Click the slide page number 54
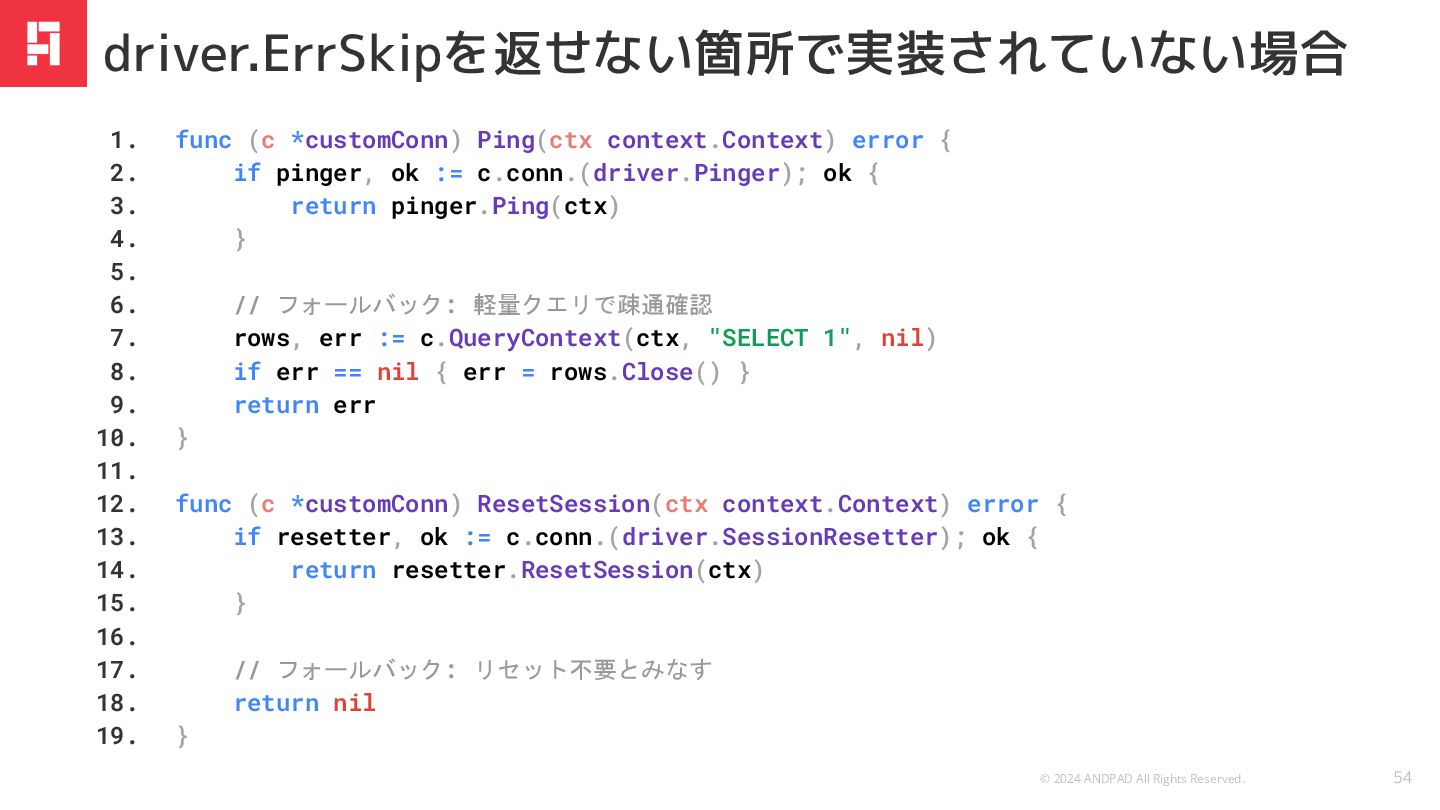The width and height of the screenshot is (1440, 810). 1403,778
